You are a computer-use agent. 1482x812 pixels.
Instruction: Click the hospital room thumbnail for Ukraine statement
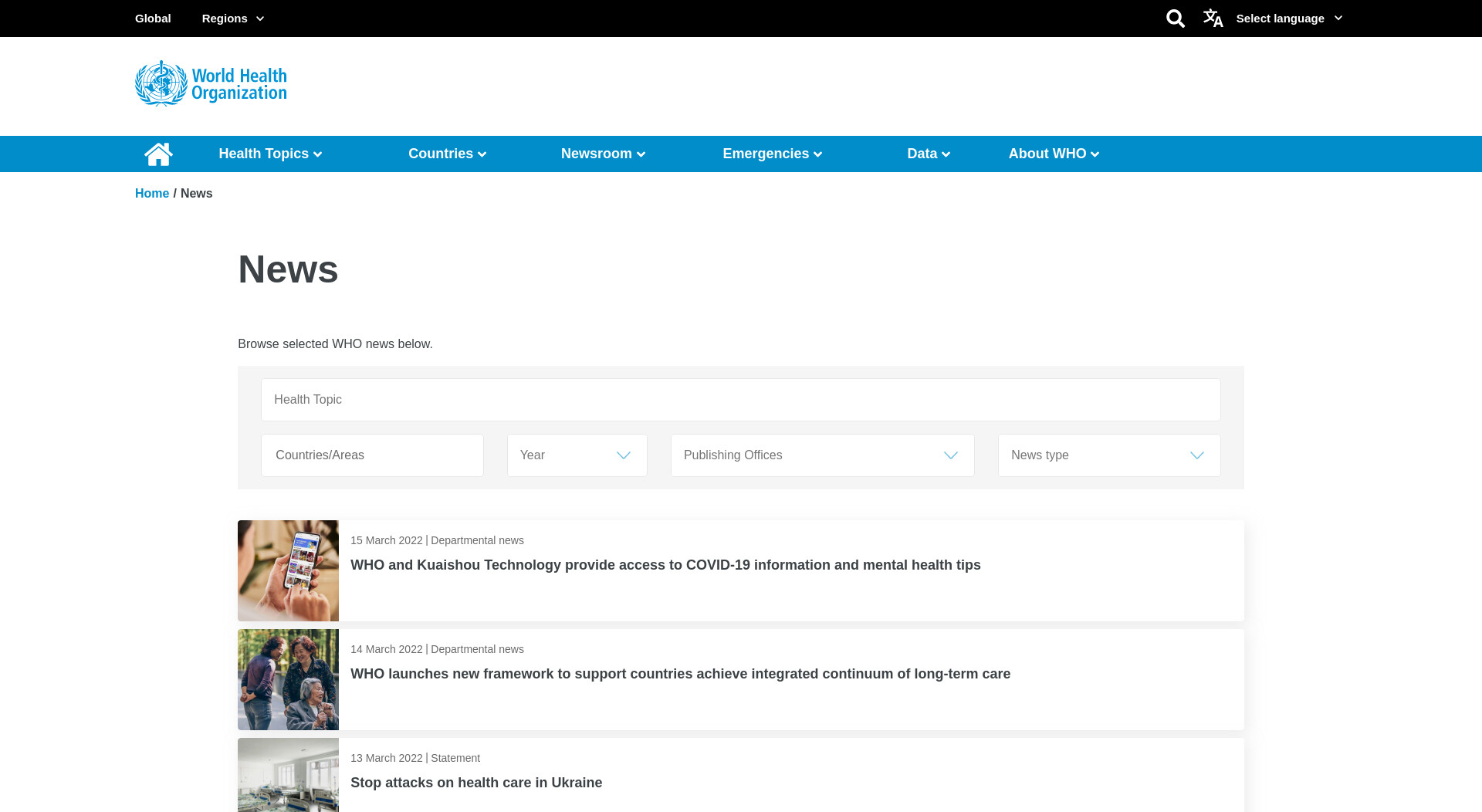[288, 775]
